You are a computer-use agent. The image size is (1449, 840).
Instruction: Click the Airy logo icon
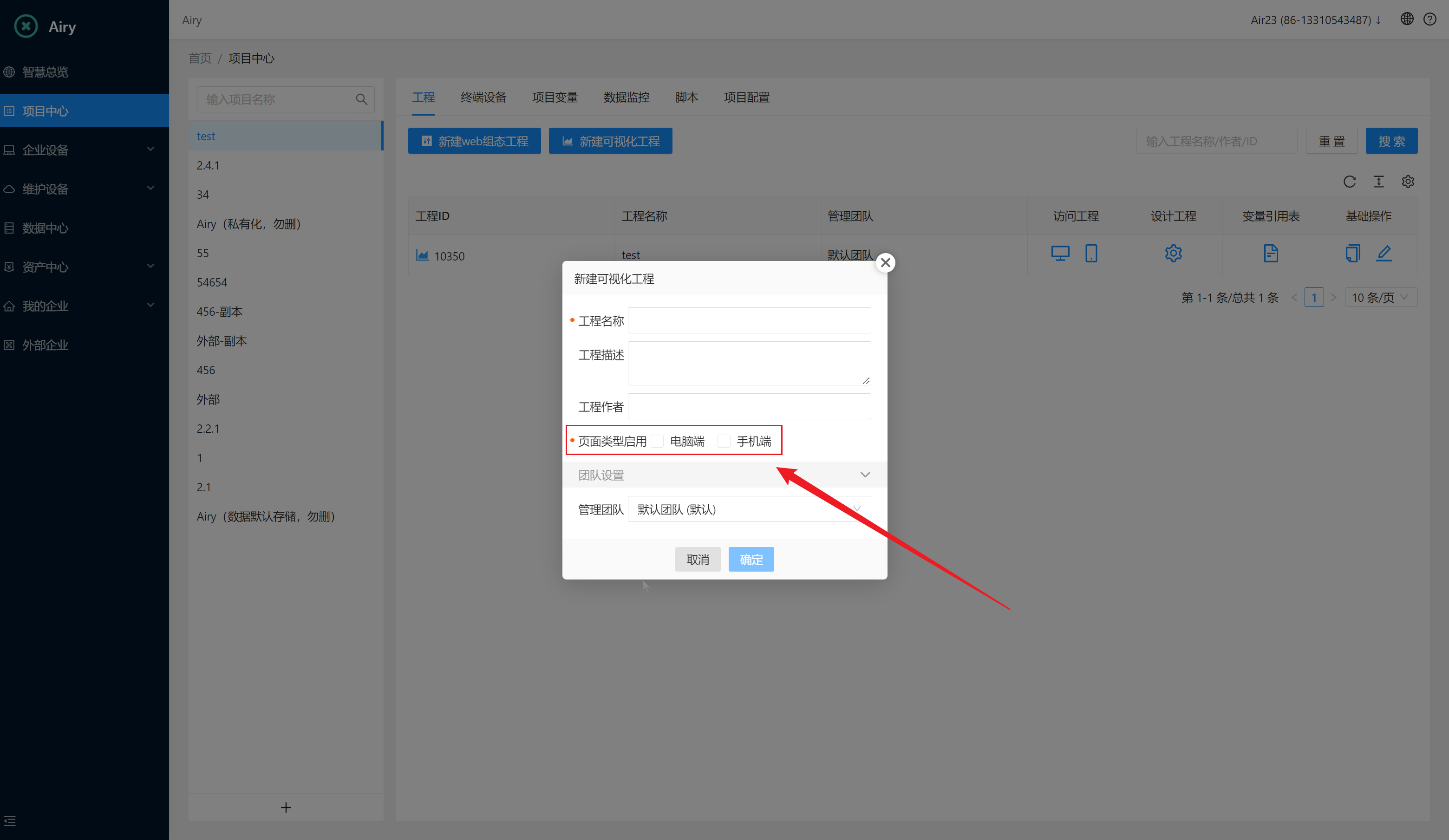[26, 26]
